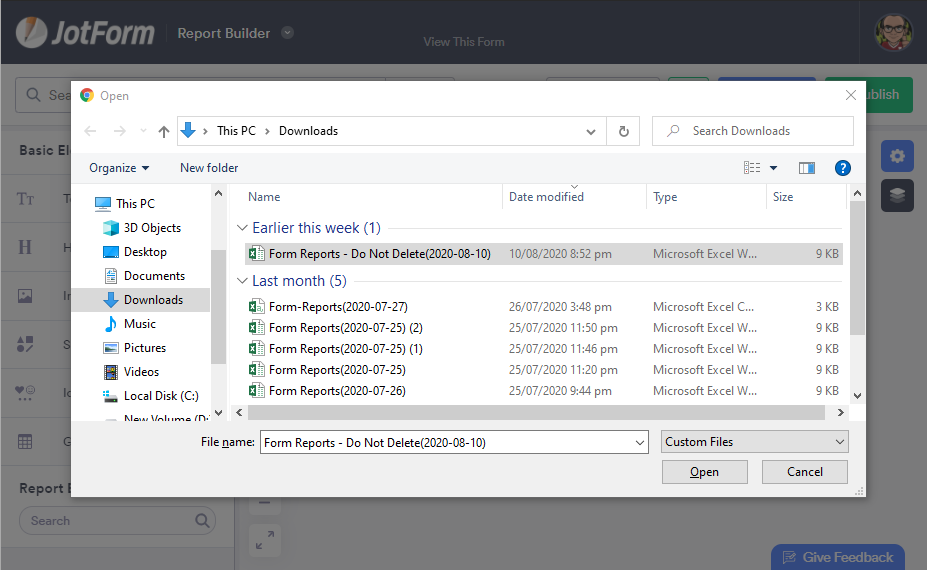927x570 pixels.
Task: Collapse the Earlier this week group
Action: point(242,228)
